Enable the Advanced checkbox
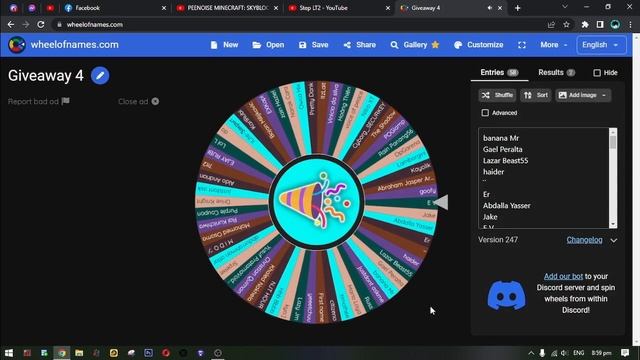The width and height of the screenshot is (640, 360). (x=485, y=113)
